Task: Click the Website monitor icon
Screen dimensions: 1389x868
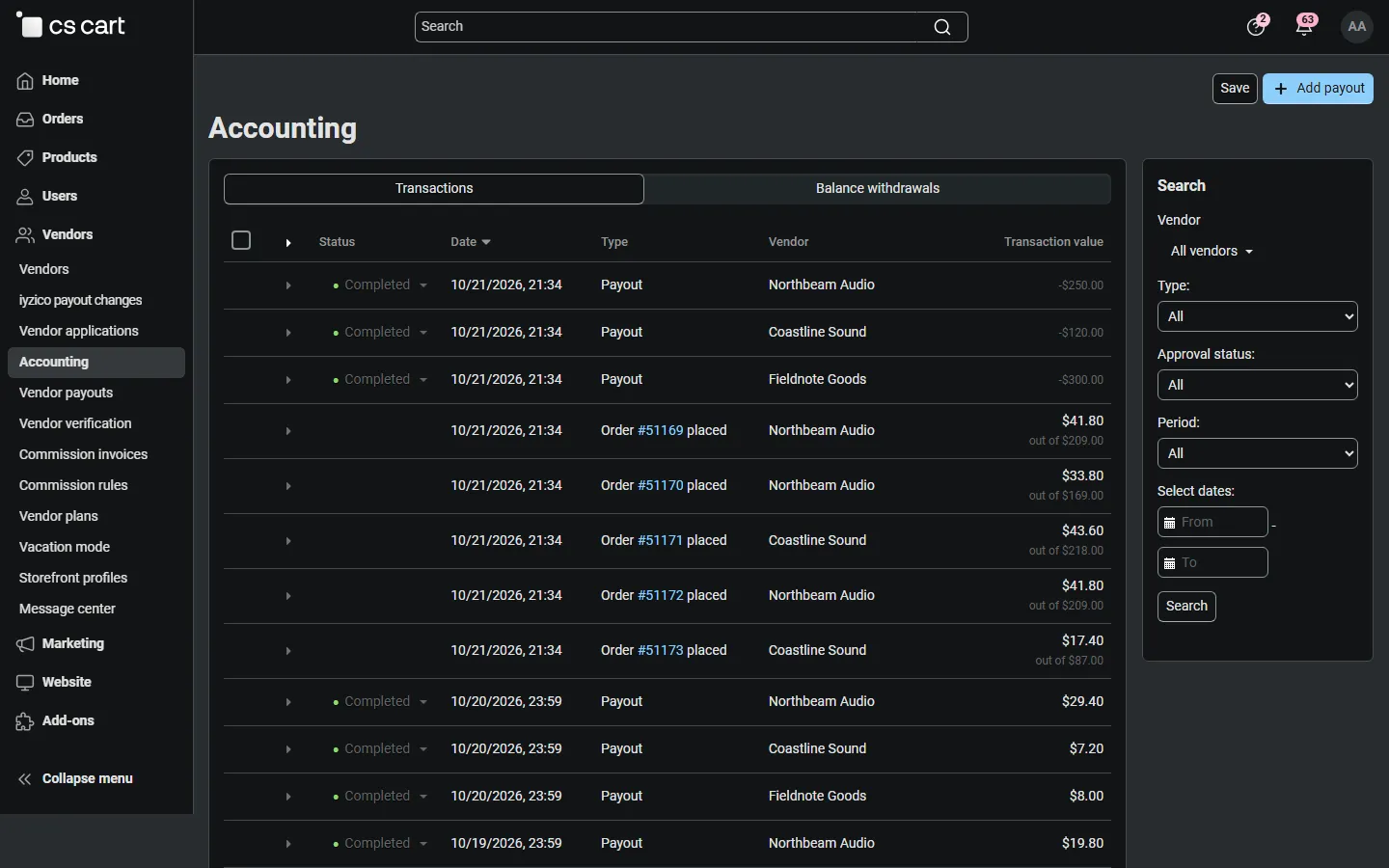Action: [25, 683]
